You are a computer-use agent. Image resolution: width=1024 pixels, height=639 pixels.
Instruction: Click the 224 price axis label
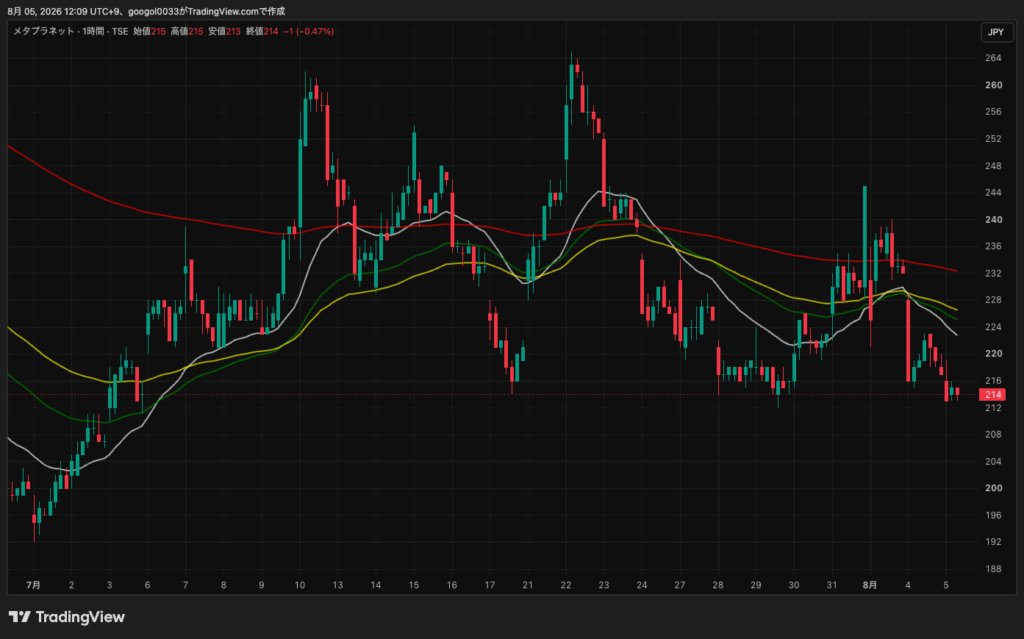[993, 327]
